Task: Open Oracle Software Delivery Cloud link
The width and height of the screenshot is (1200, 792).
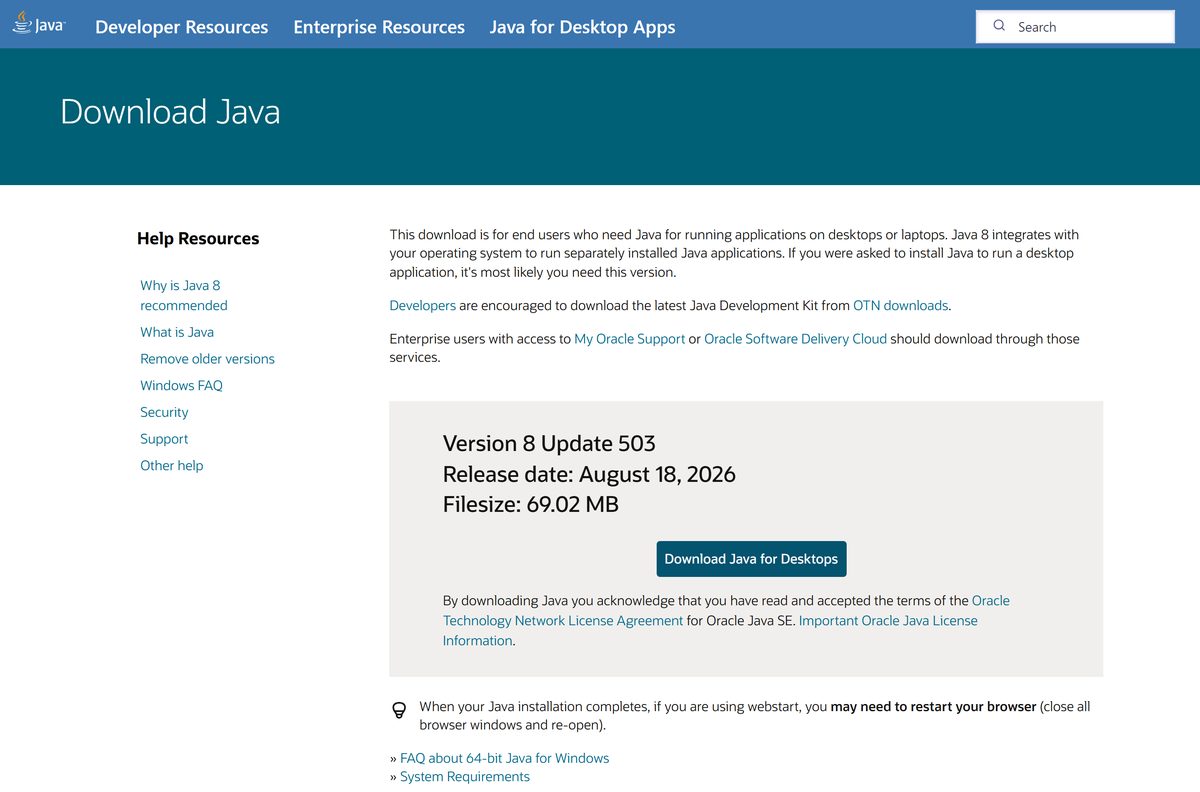Action: click(x=795, y=339)
